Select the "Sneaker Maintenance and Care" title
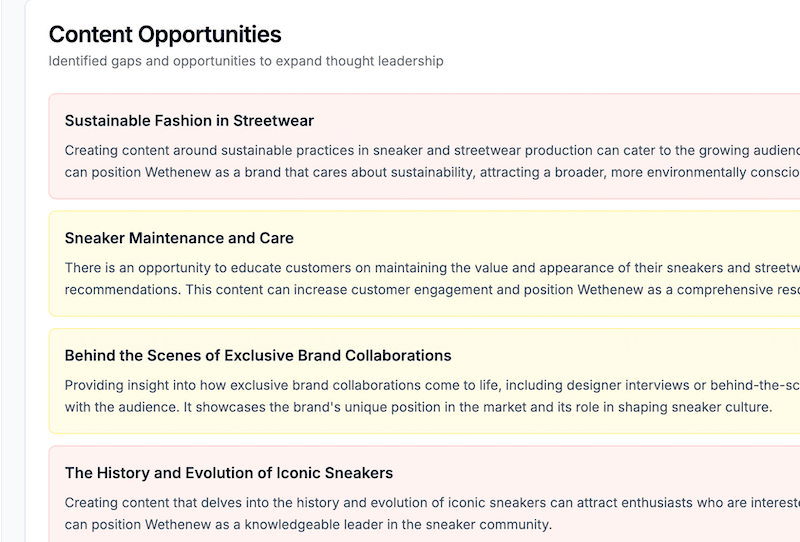This screenshot has height=542, width=800. [179, 238]
